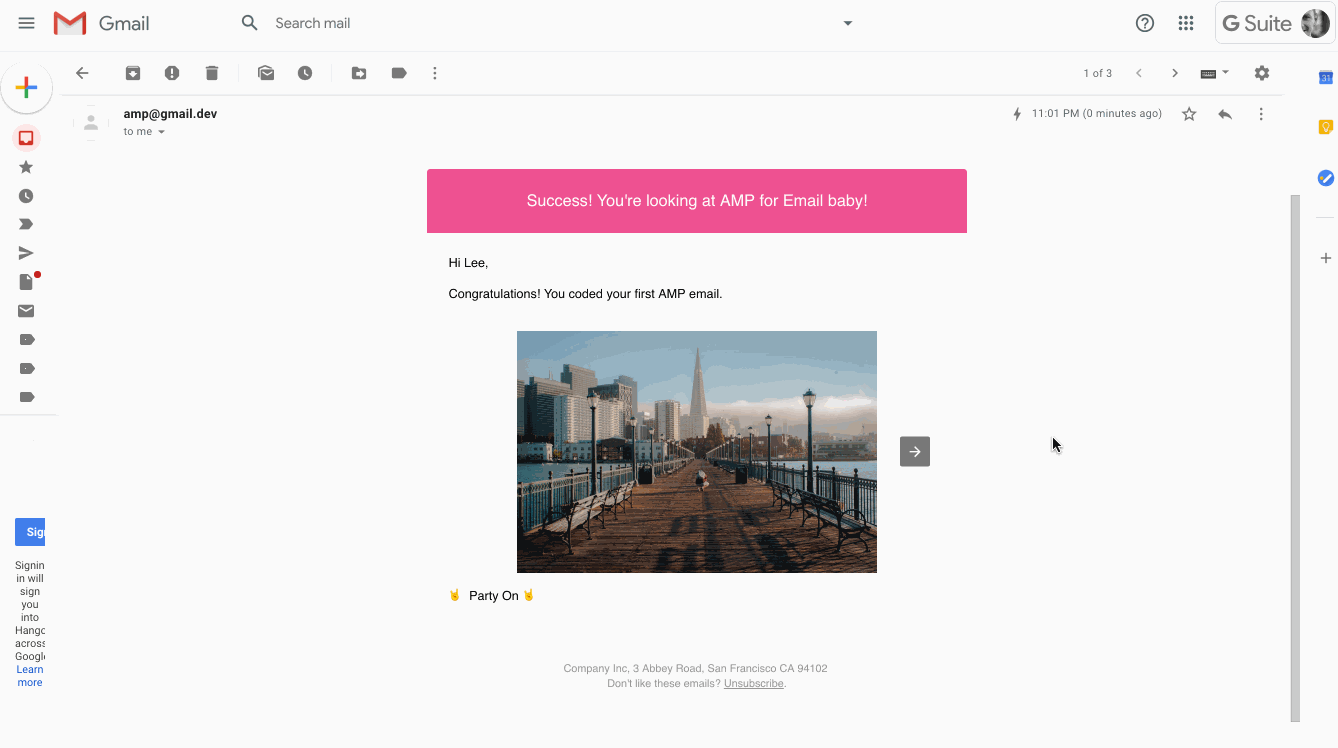
Task: Open the More options menu for this email
Action: coord(1261,113)
